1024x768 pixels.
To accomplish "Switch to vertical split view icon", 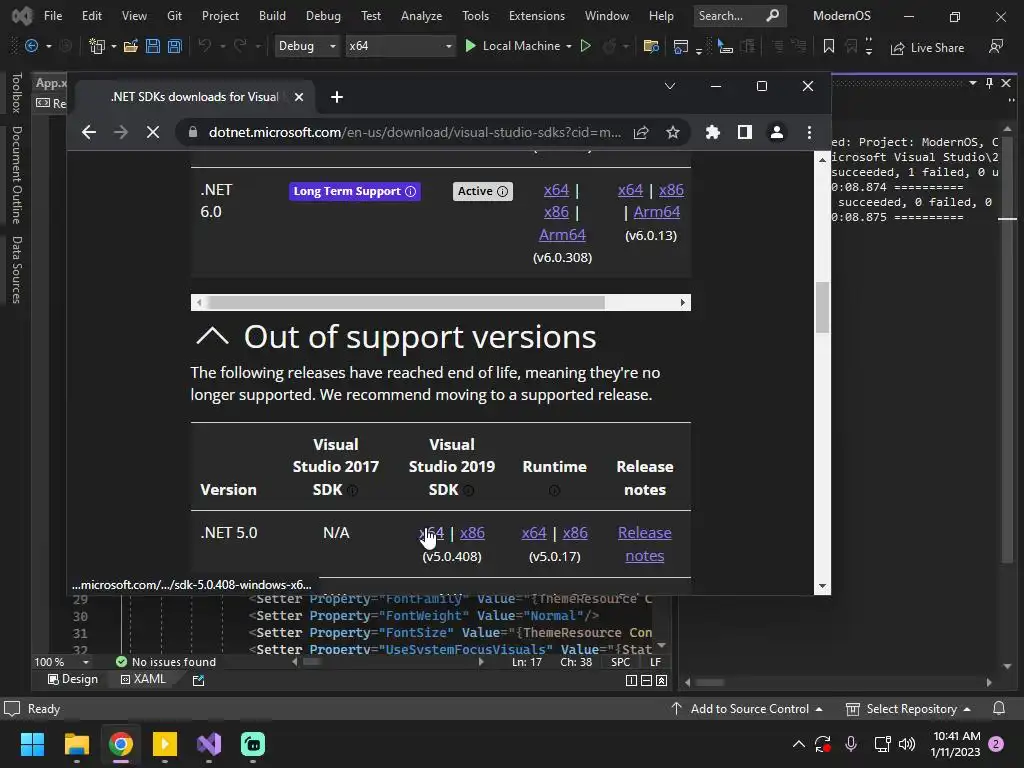I will 632,680.
